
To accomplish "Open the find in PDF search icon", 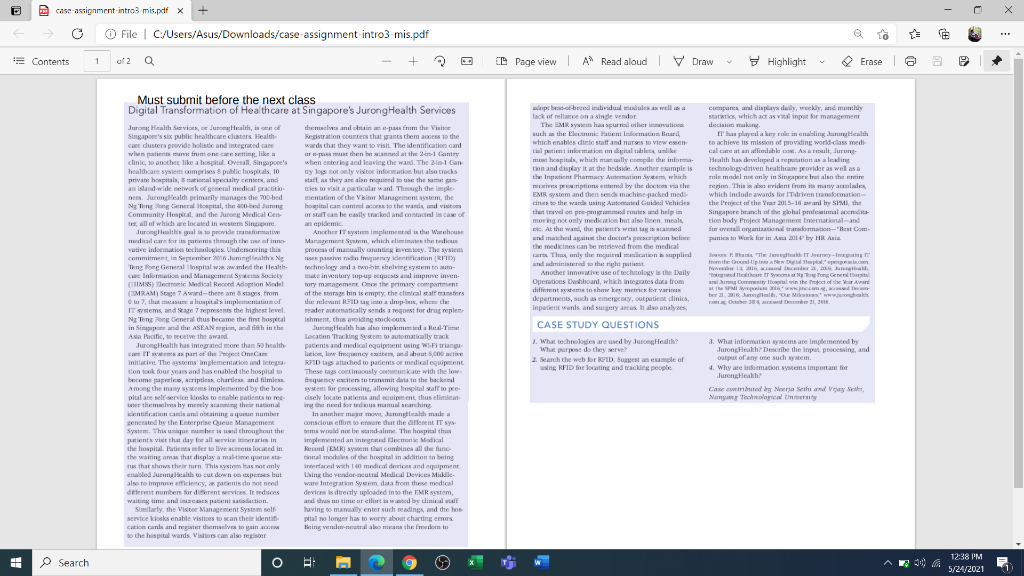I will pyautogui.click(x=150, y=61).
